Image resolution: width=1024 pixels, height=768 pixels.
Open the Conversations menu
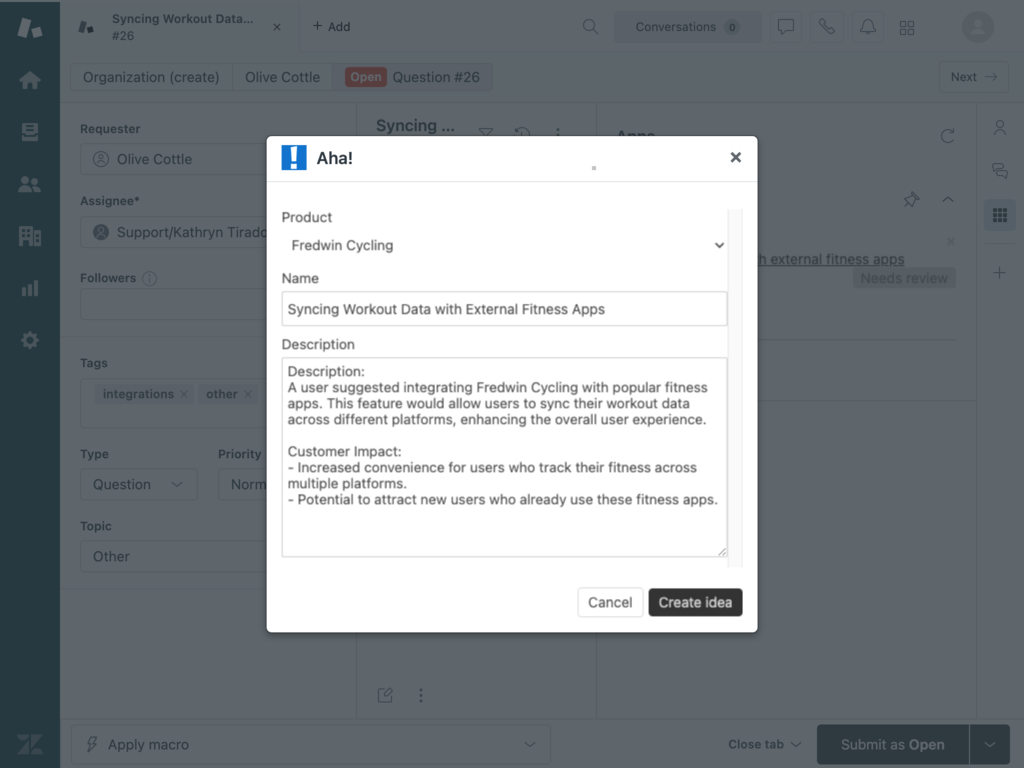tap(687, 27)
